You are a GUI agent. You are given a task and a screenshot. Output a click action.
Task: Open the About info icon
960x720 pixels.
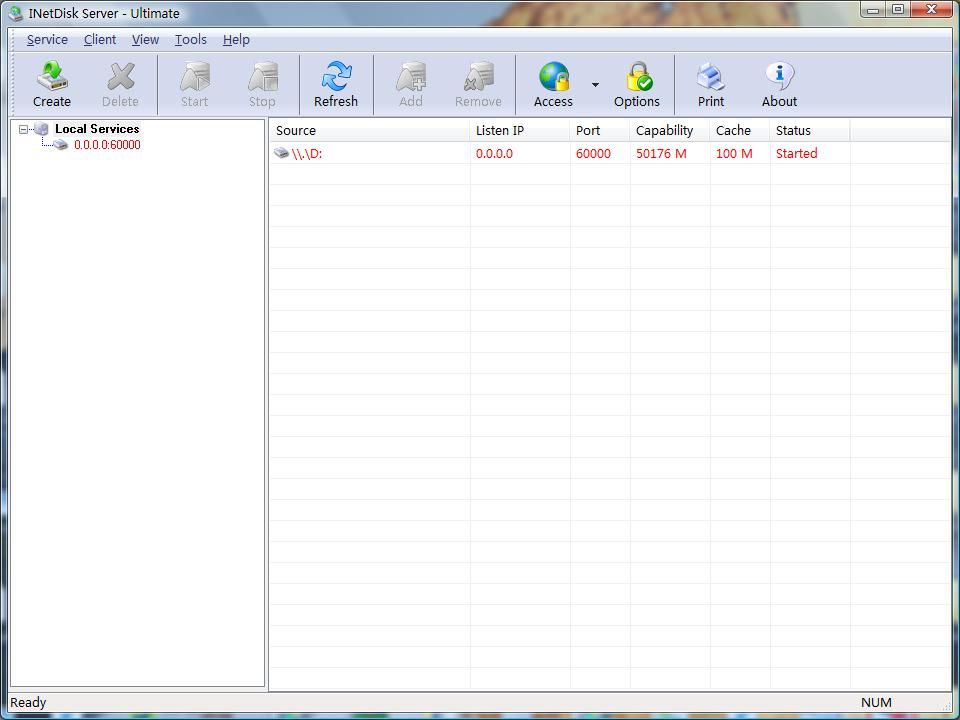(x=779, y=78)
